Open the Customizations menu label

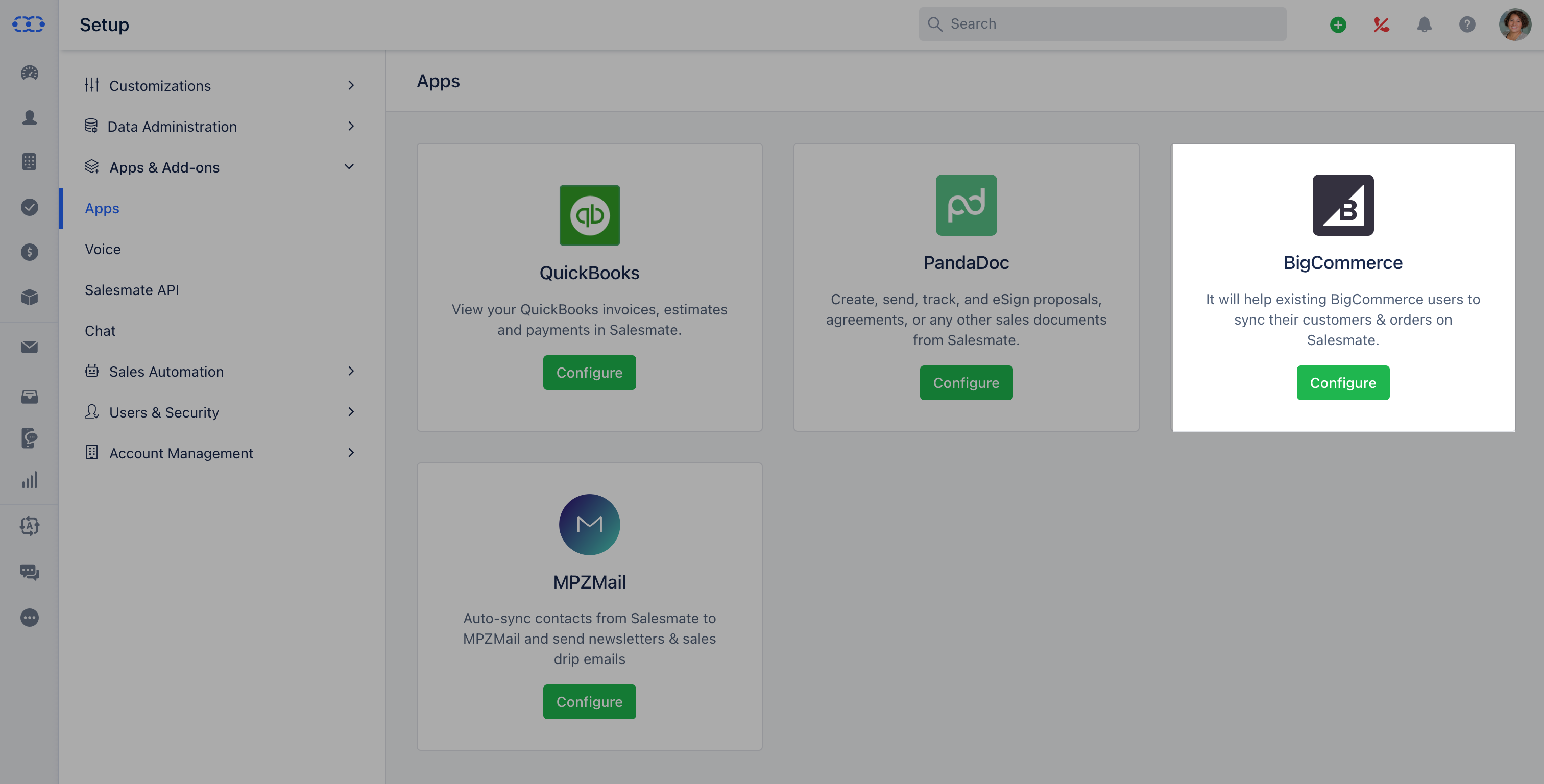160,86
